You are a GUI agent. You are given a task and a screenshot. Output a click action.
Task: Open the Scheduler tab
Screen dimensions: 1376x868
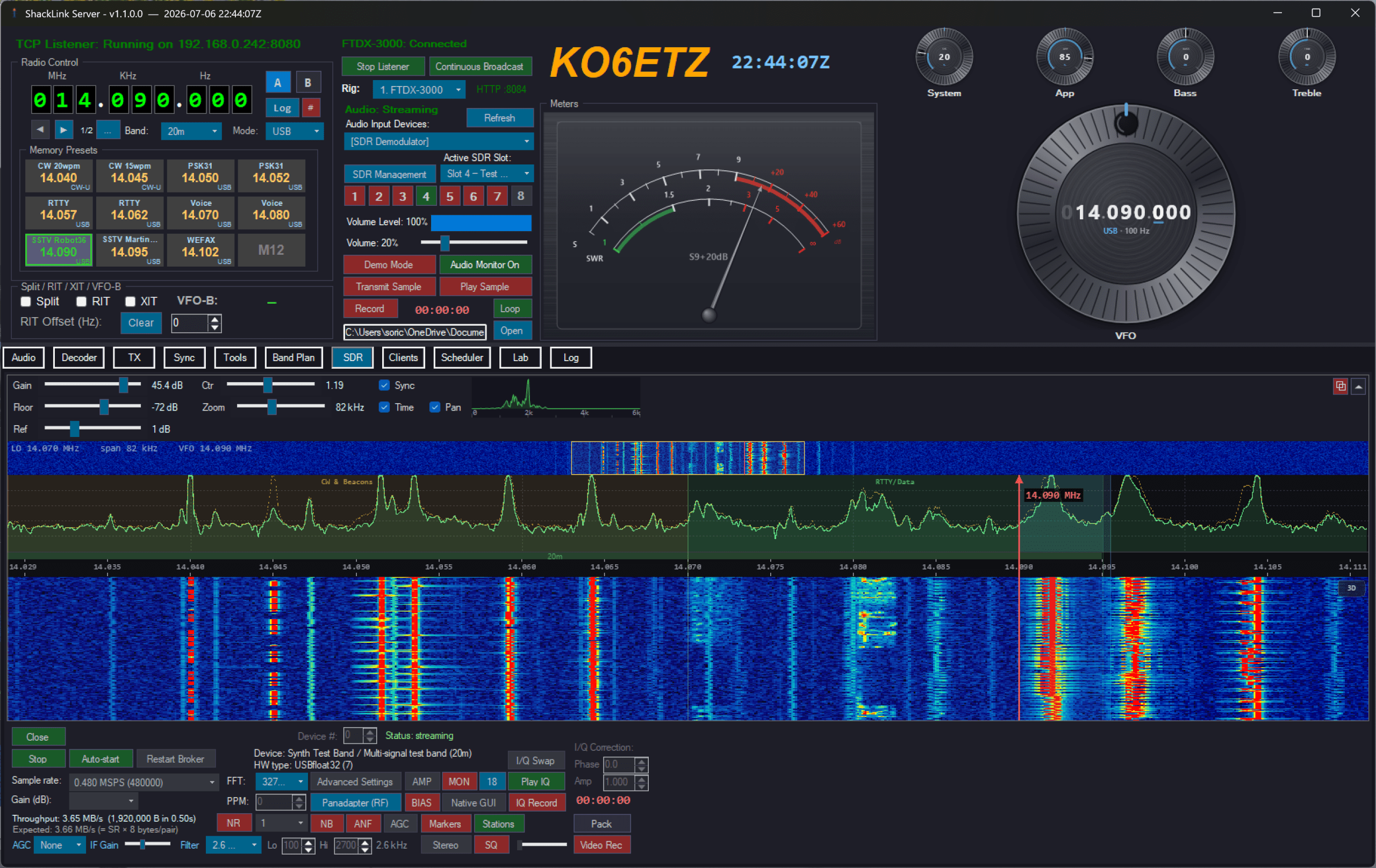(x=462, y=358)
